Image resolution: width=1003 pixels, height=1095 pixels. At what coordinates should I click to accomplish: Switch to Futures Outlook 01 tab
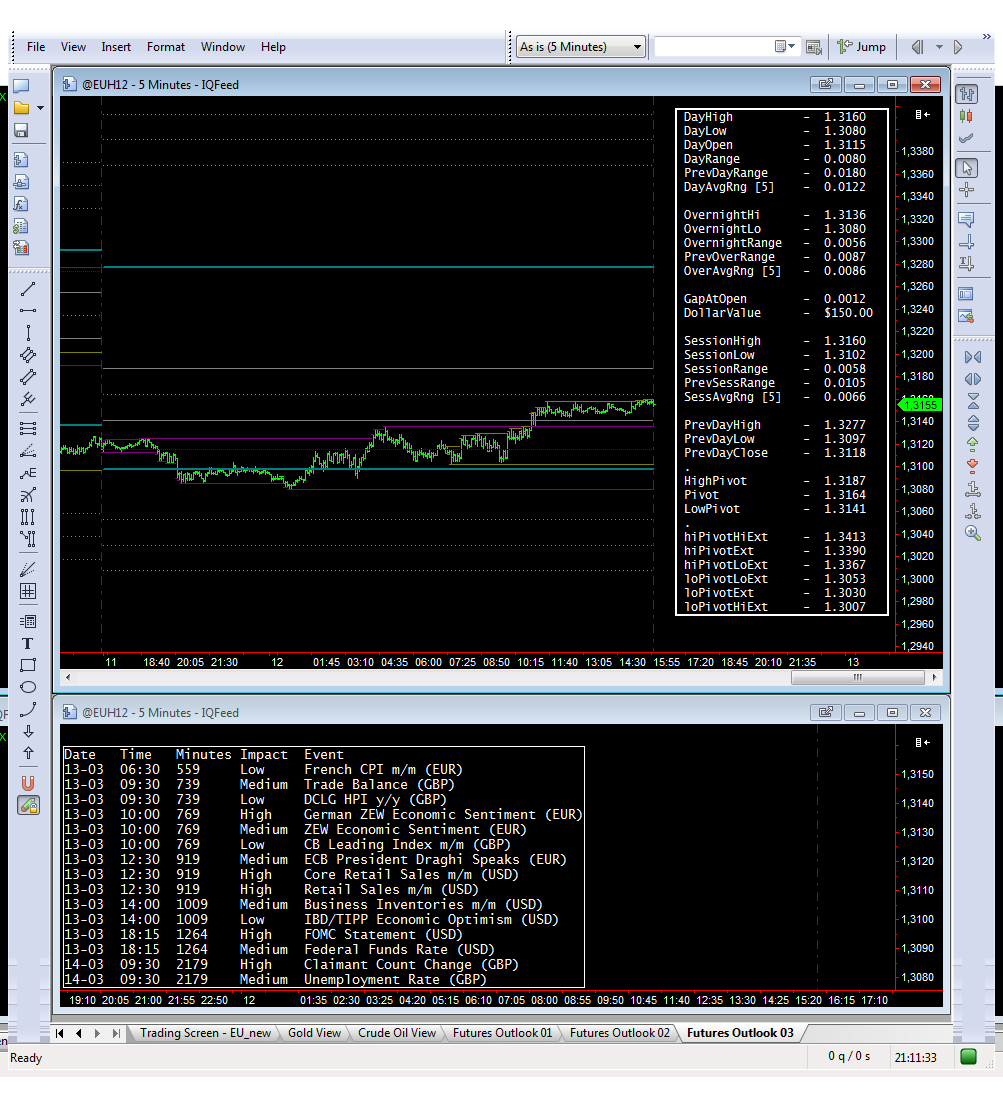point(502,1033)
